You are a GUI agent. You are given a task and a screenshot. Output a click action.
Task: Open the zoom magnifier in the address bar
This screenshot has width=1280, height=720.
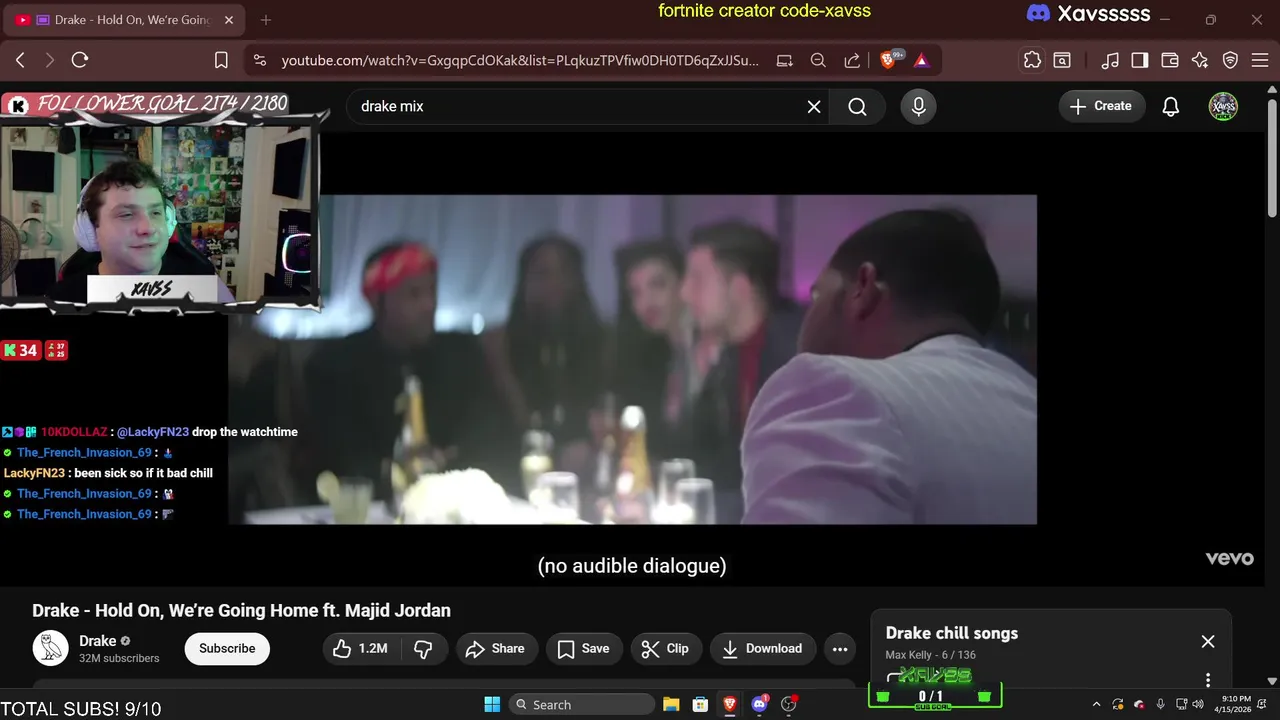tap(818, 60)
